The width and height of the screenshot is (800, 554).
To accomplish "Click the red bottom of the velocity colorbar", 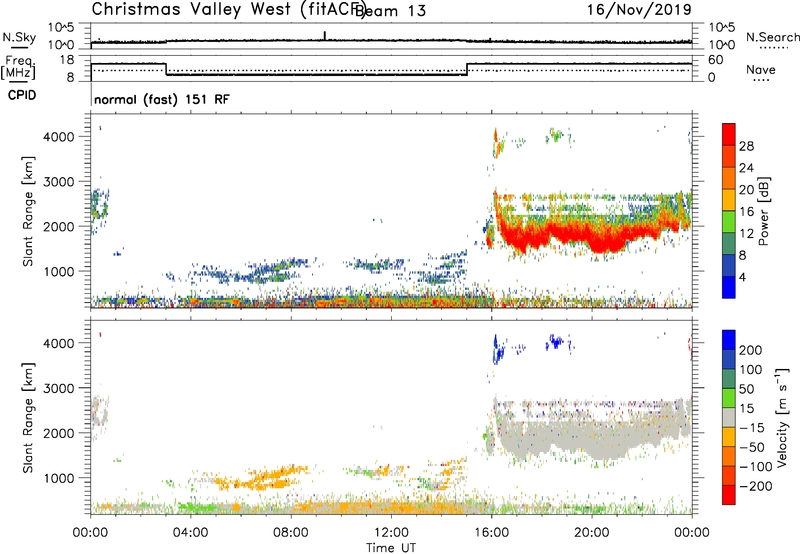I will (729, 495).
